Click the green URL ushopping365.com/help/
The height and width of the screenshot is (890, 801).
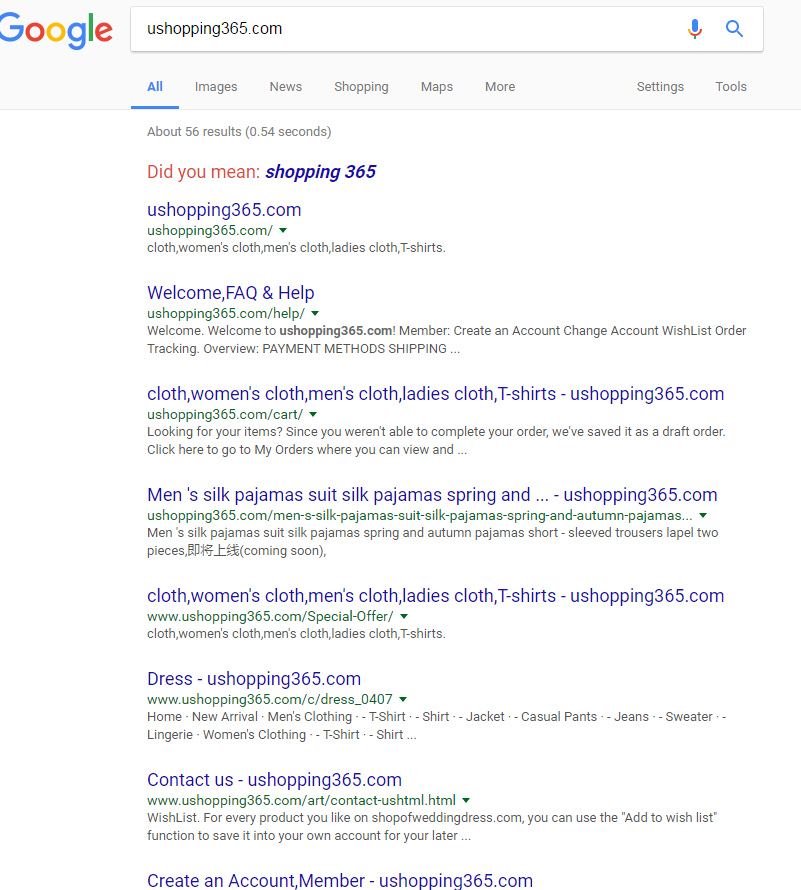click(x=226, y=313)
